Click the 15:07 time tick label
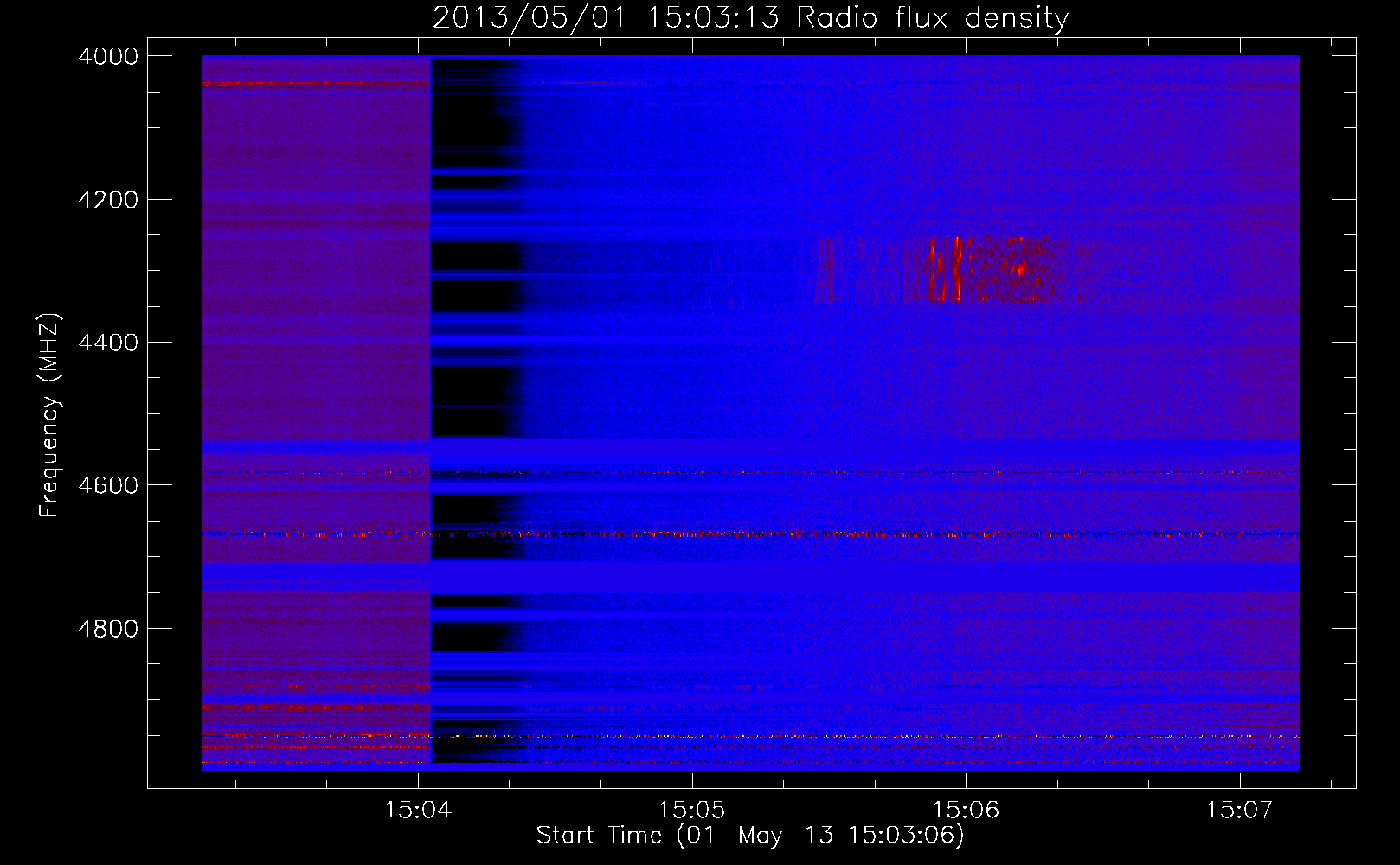The height and width of the screenshot is (865, 1400). (x=1240, y=811)
